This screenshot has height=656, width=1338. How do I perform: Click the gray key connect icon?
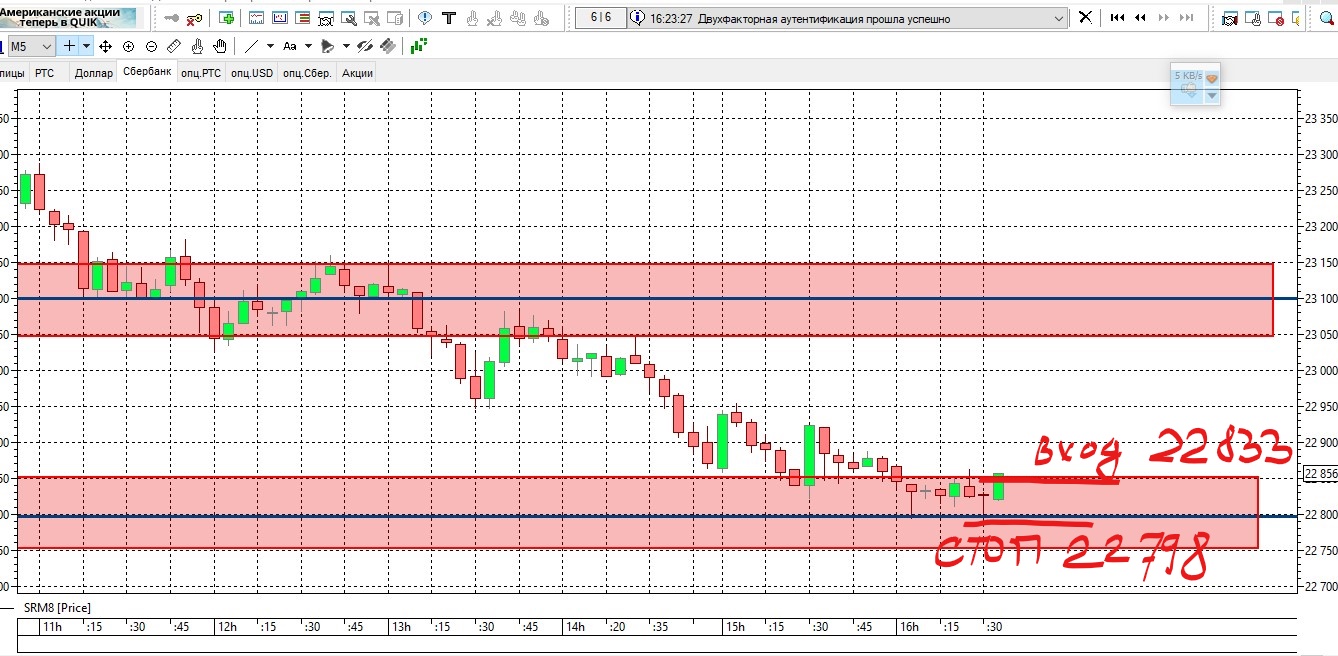171,18
